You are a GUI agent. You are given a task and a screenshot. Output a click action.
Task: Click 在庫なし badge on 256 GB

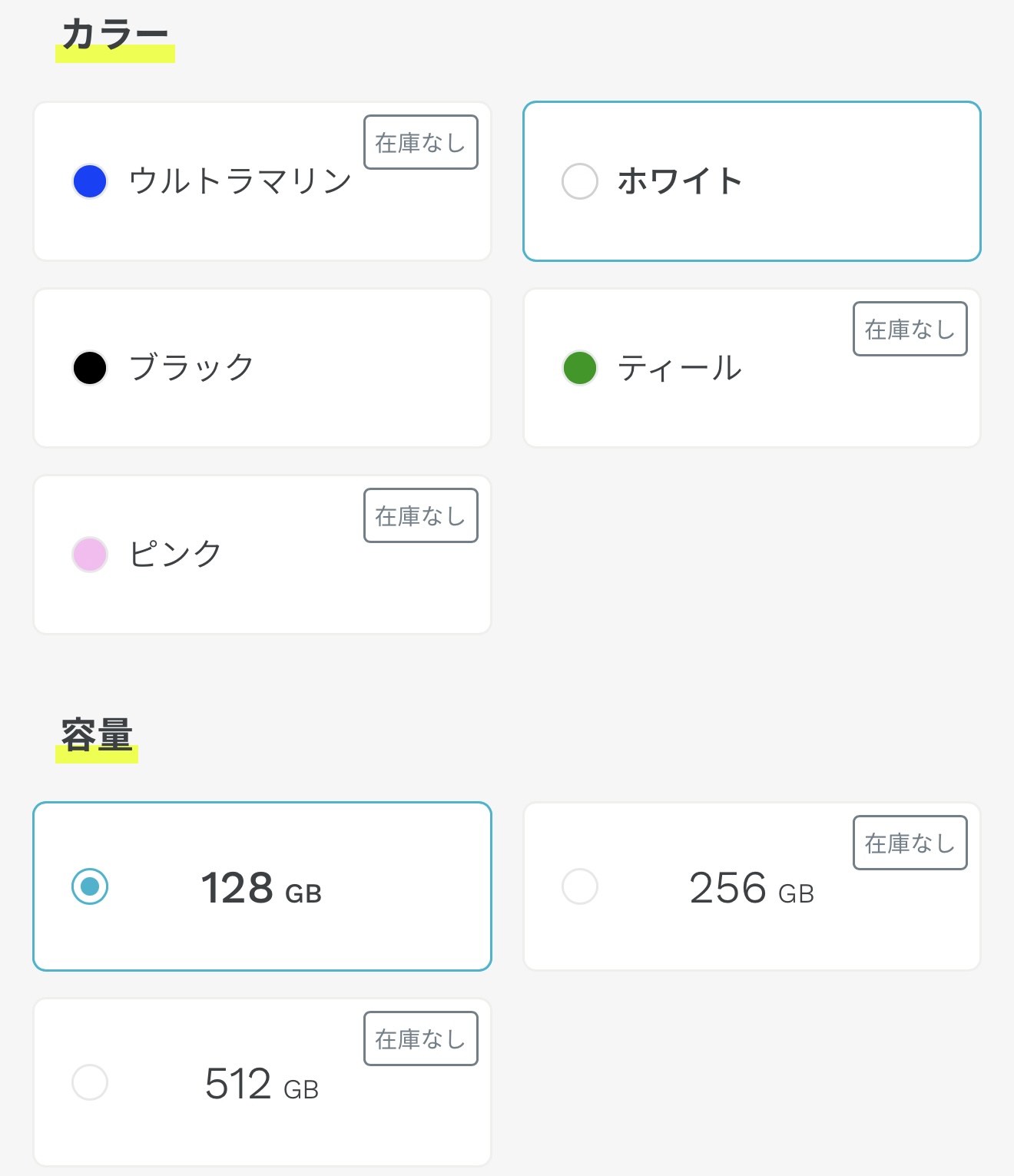(x=910, y=843)
